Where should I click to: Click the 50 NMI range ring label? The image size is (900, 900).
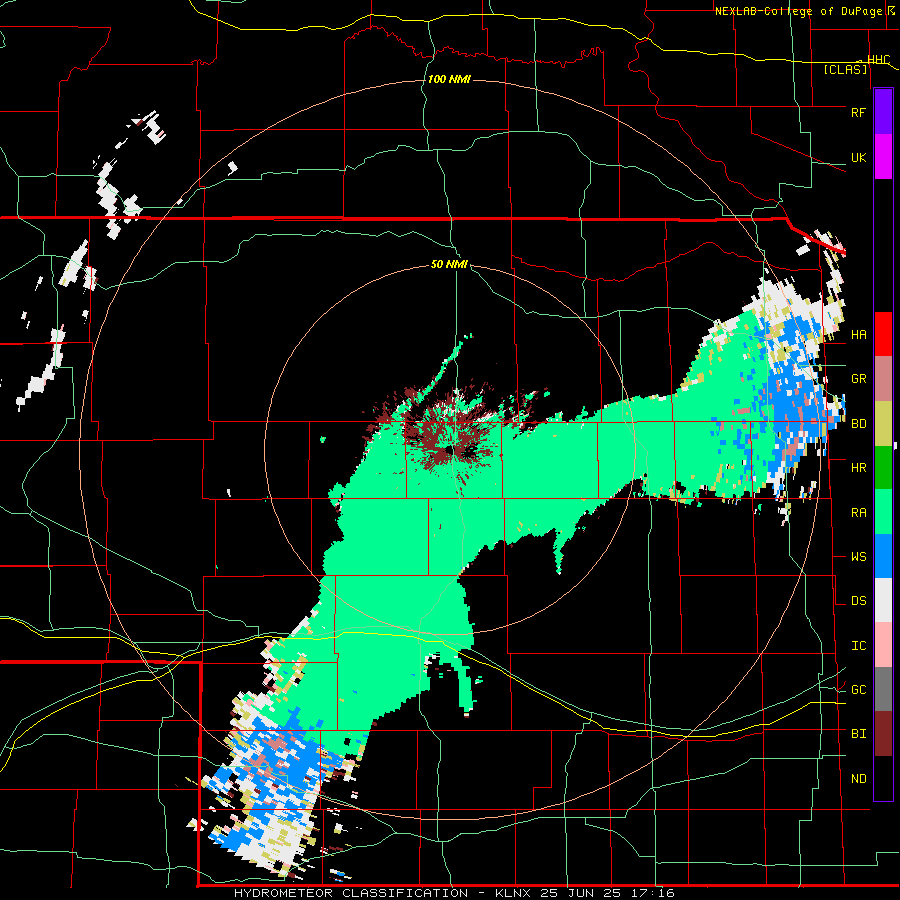point(449,264)
